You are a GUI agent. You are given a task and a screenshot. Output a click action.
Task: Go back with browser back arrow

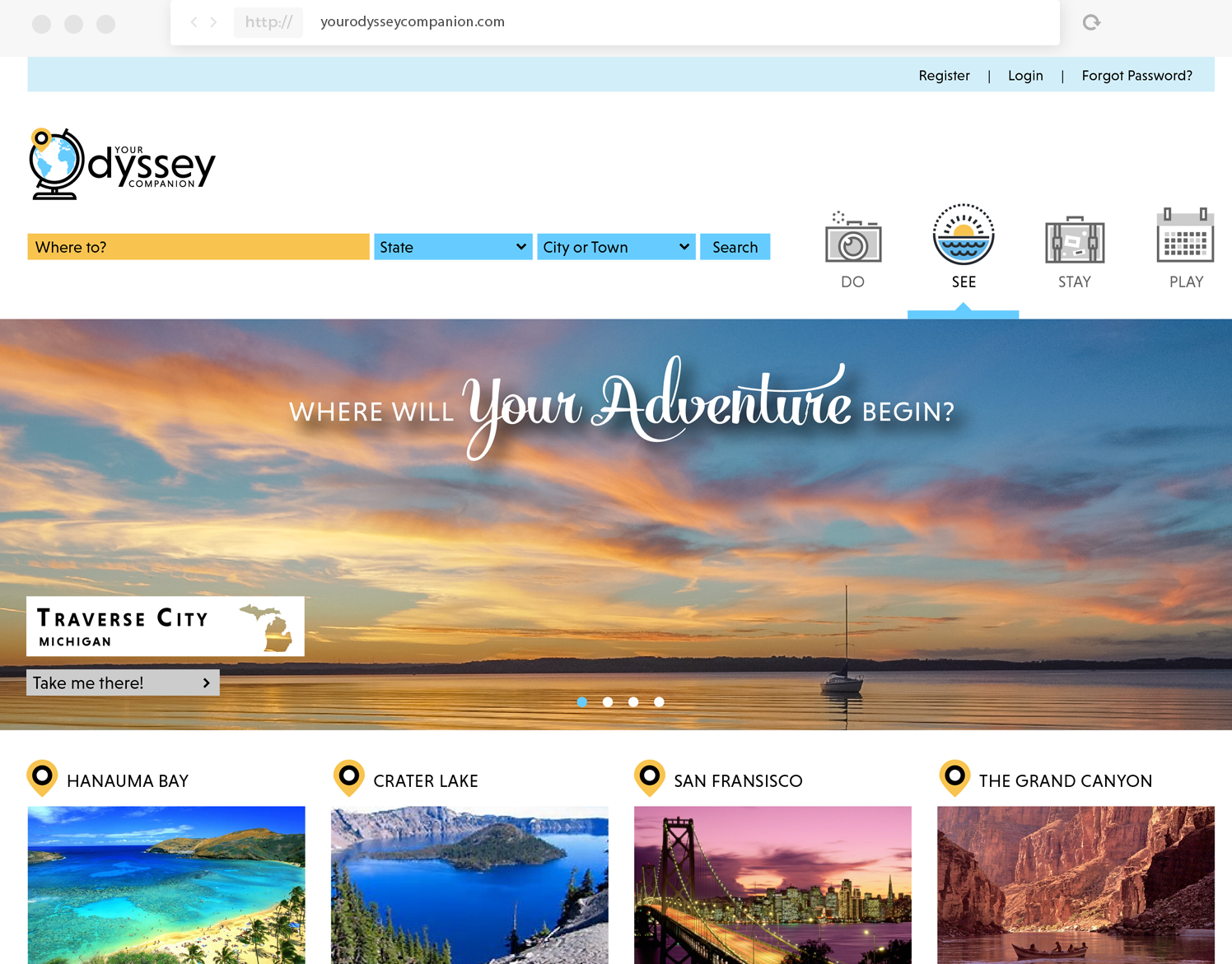click(x=194, y=22)
